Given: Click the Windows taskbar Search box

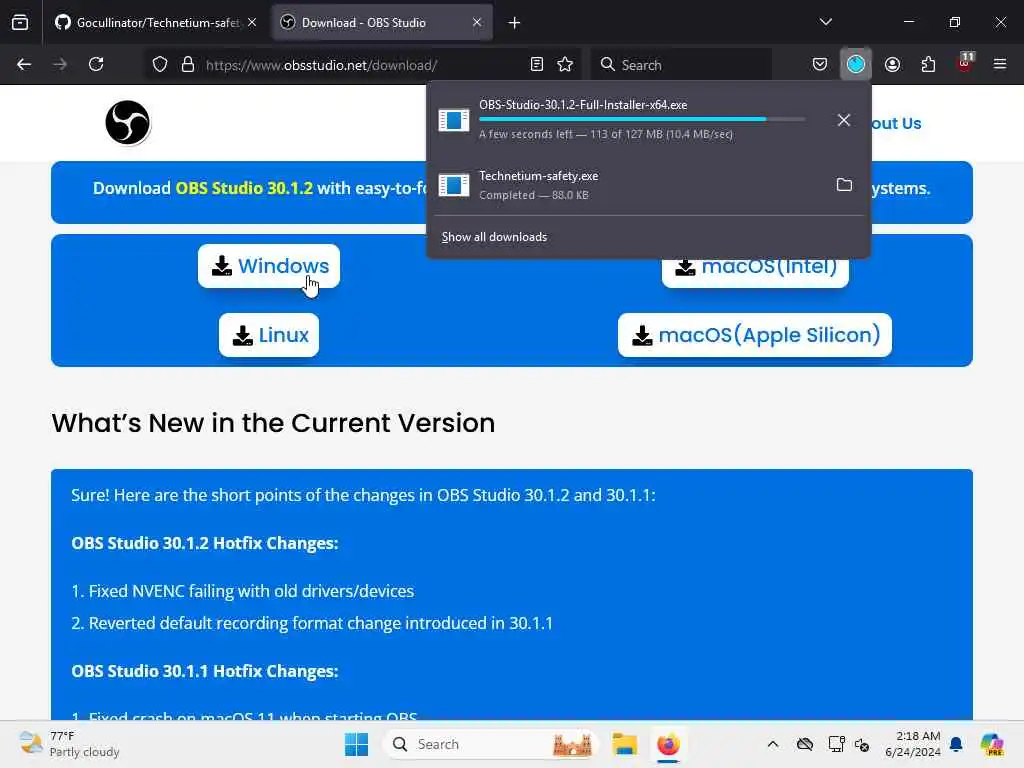Looking at the screenshot, I should coord(491,744).
